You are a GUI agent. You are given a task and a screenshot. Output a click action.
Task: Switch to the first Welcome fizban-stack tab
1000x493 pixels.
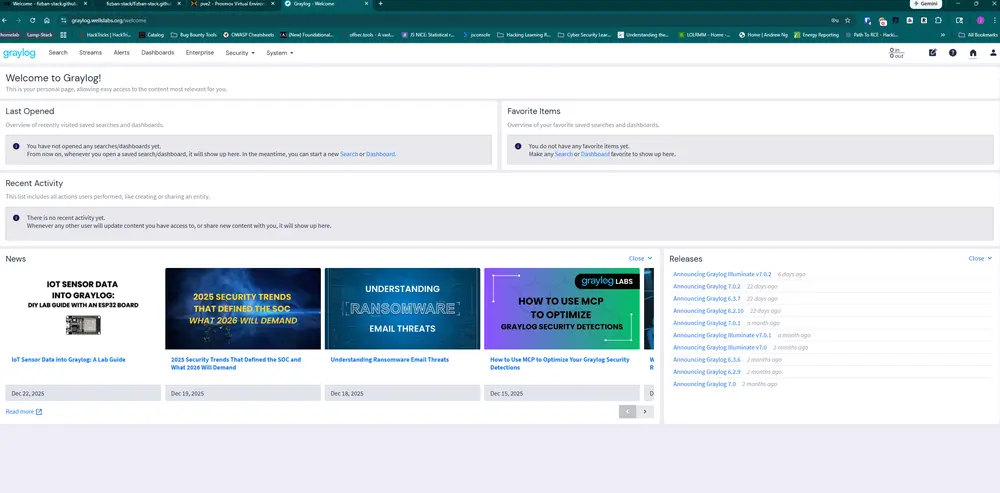(x=43, y=4)
